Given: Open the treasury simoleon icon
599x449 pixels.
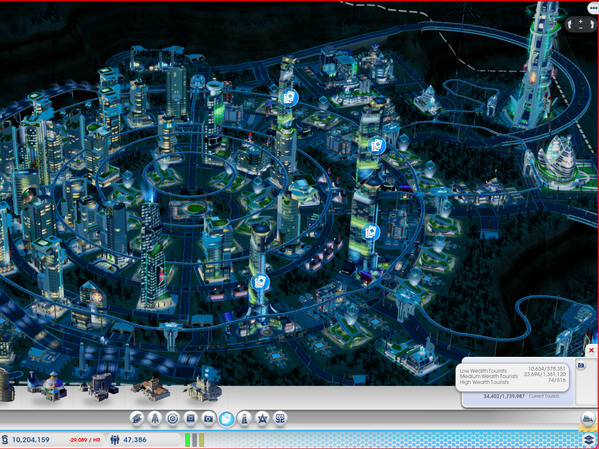Looking at the screenshot, I should (x=5, y=439).
